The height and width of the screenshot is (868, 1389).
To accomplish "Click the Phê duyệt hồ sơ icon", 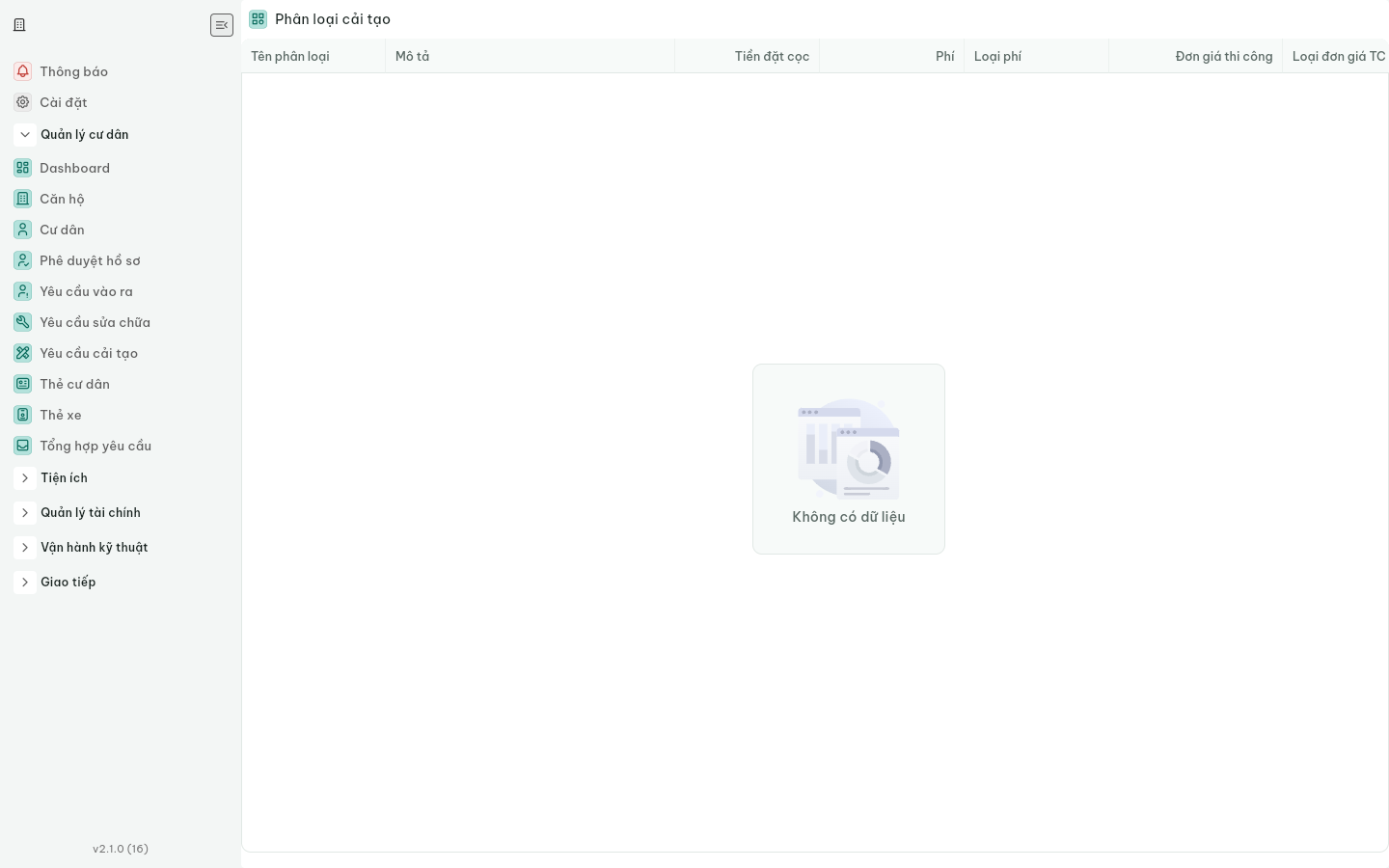I will coord(23,260).
